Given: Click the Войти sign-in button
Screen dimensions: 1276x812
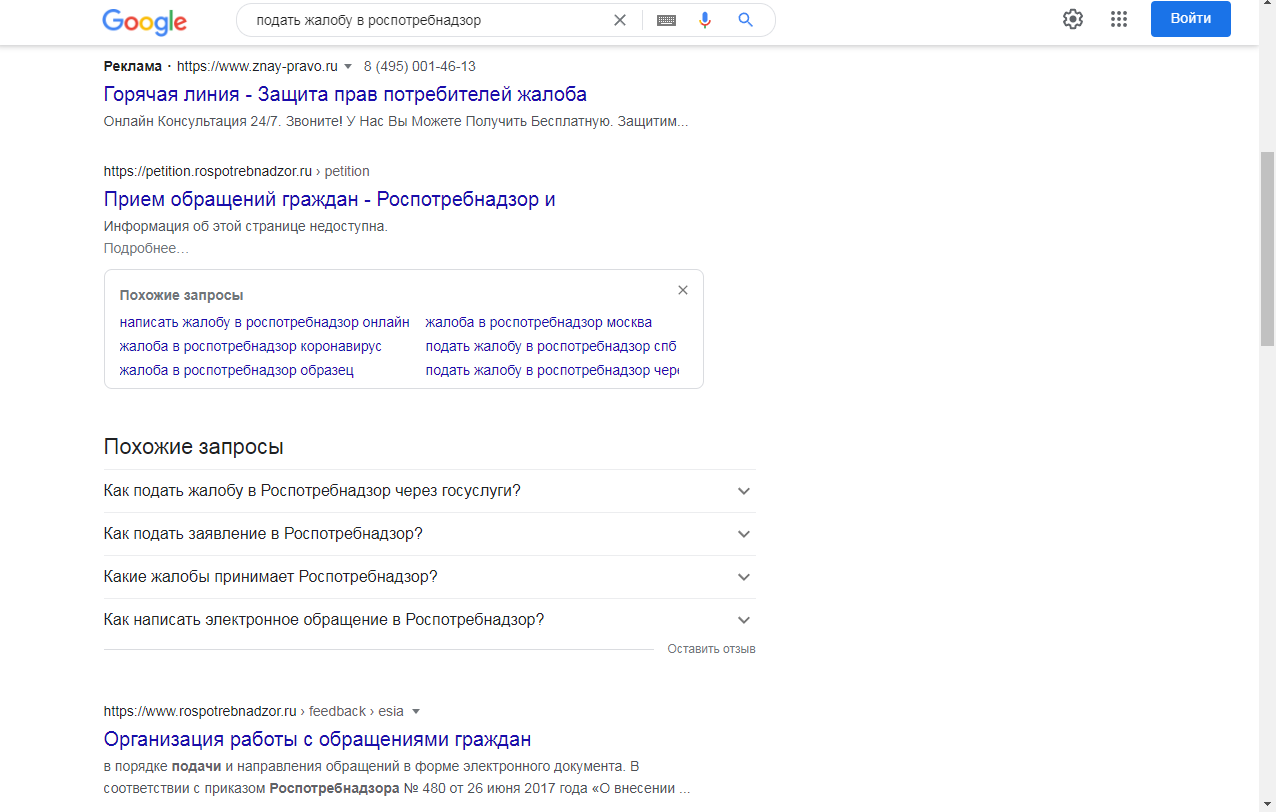Looking at the screenshot, I should pyautogui.click(x=1191, y=19).
